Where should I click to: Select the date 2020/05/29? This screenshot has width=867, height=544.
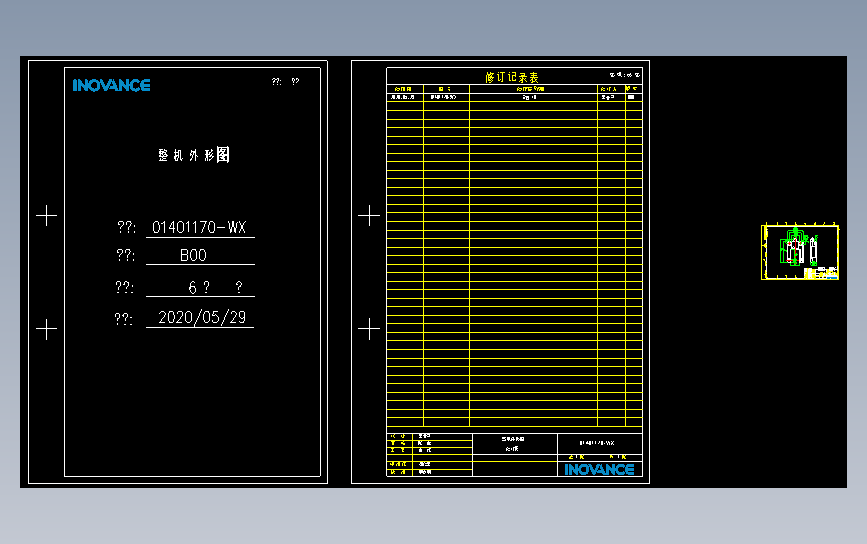[x=202, y=317]
